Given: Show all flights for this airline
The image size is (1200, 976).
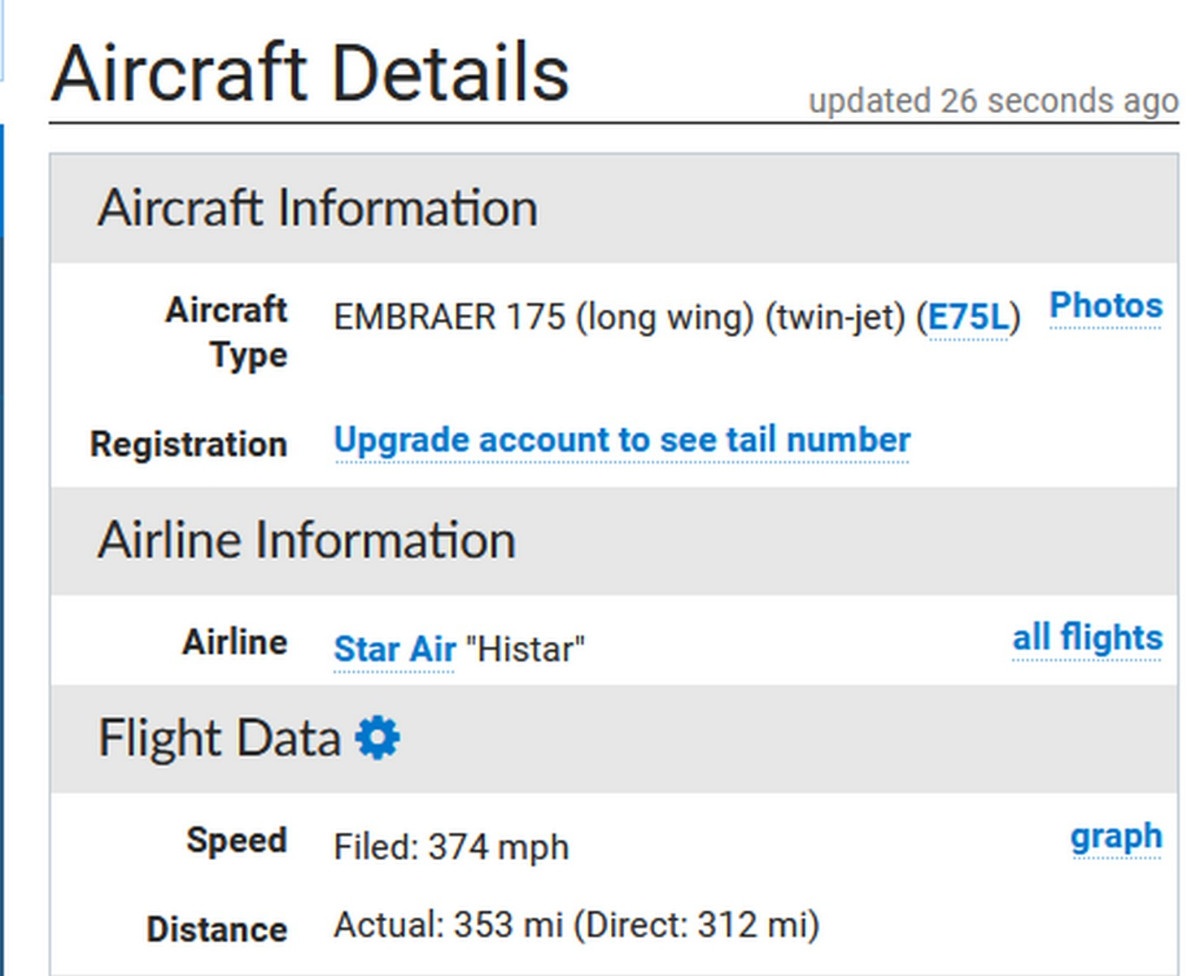Looking at the screenshot, I should click(1088, 637).
